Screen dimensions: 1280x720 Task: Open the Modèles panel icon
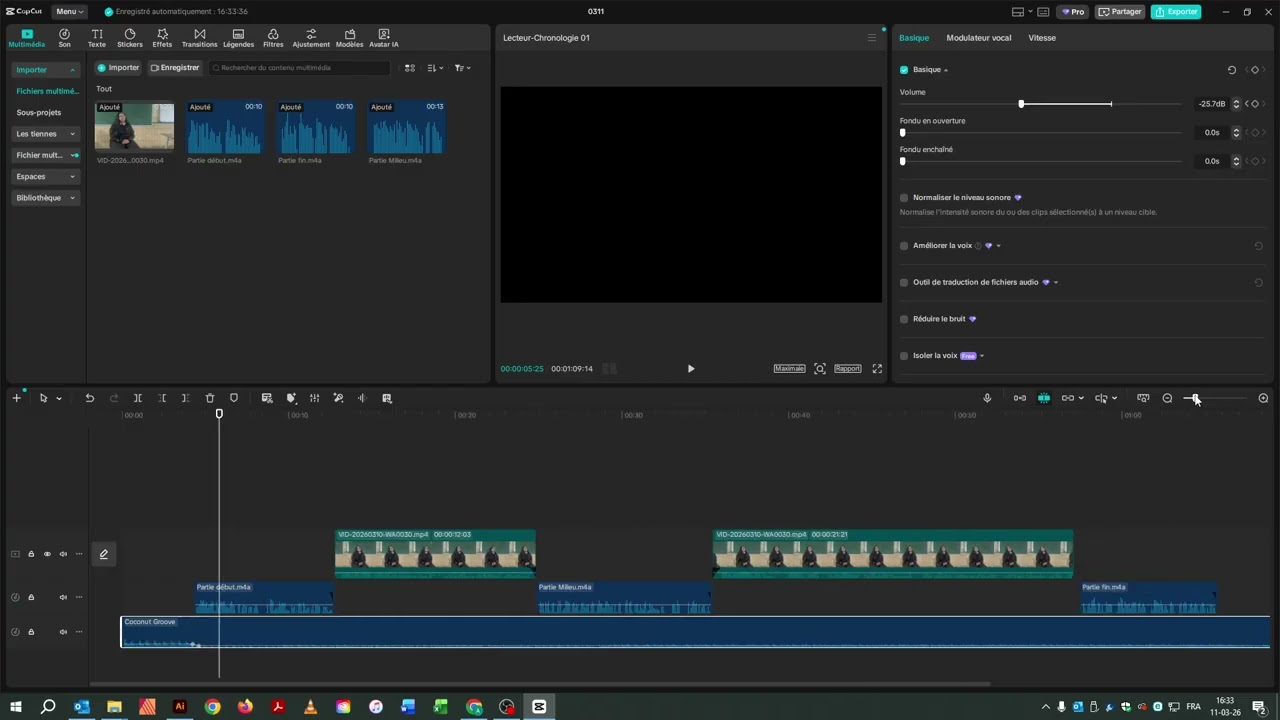[x=349, y=38]
